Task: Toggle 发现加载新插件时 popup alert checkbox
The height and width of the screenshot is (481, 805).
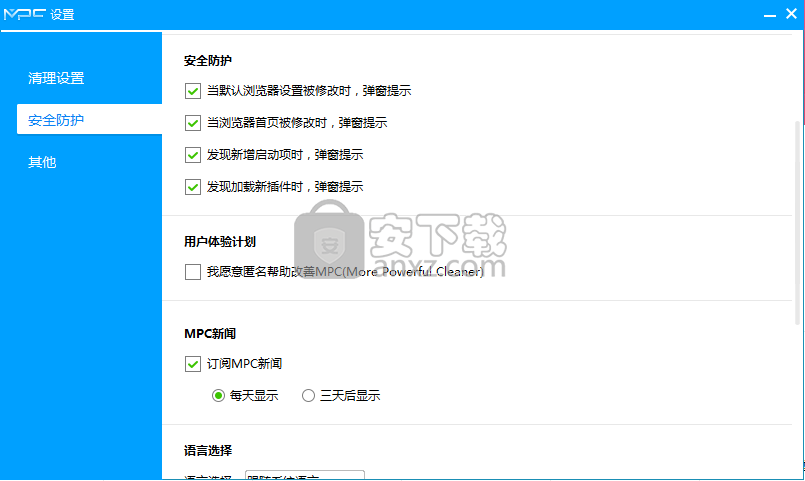Action: [193, 186]
